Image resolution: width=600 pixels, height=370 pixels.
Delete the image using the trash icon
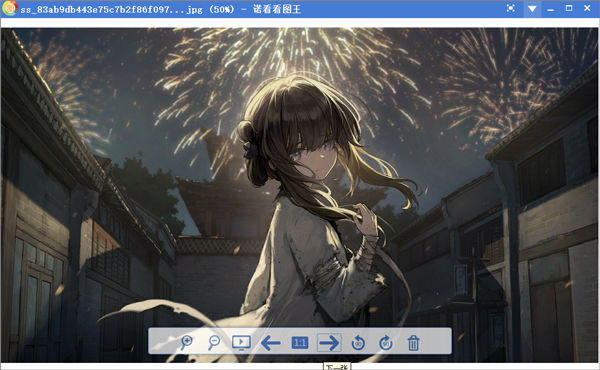click(x=413, y=343)
